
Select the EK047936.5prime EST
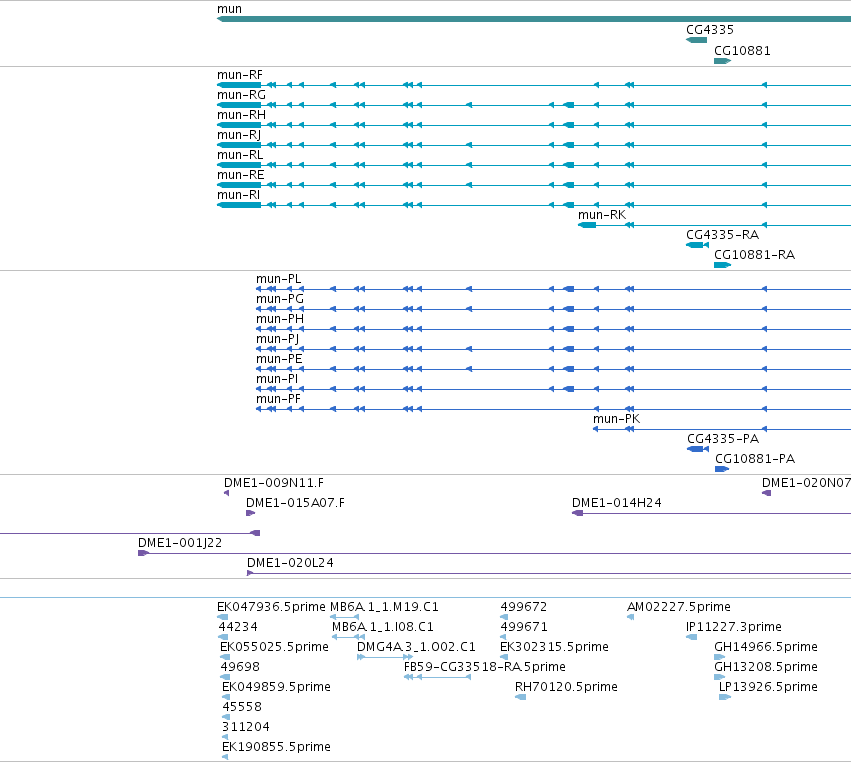[x=223, y=617]
